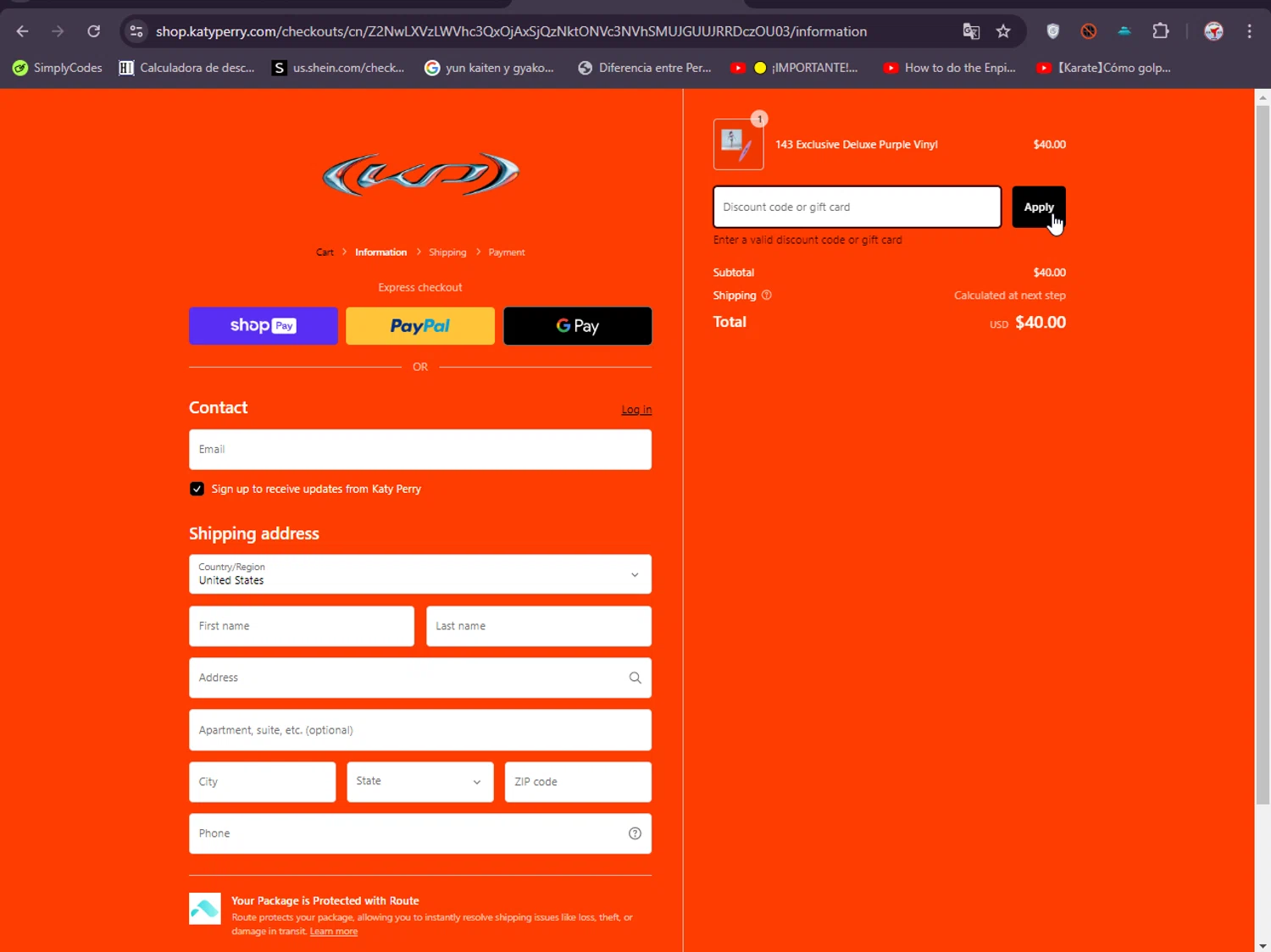Pay with Shop Pay button

pos(264,326)
